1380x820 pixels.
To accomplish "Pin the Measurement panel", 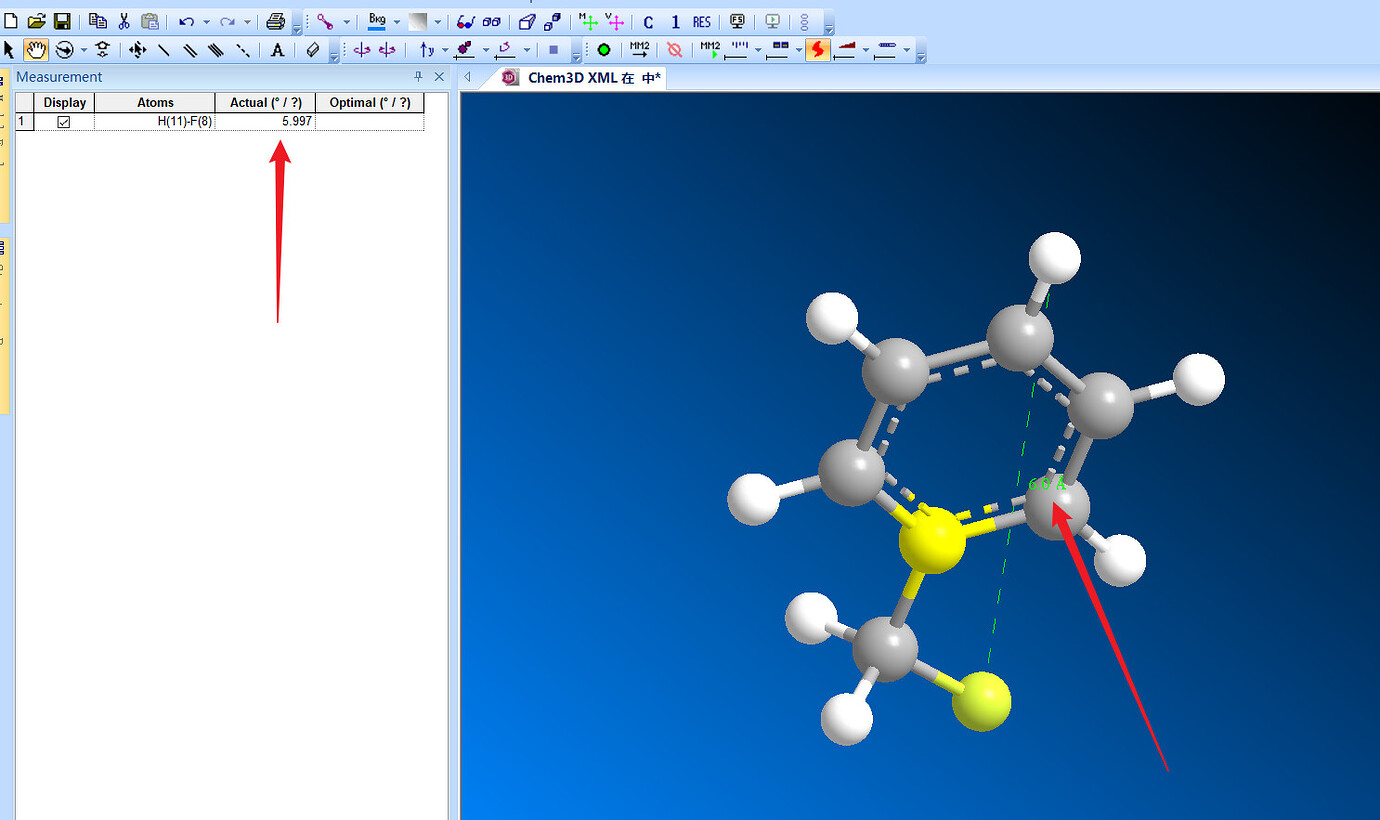I will [x=418, y=77].
